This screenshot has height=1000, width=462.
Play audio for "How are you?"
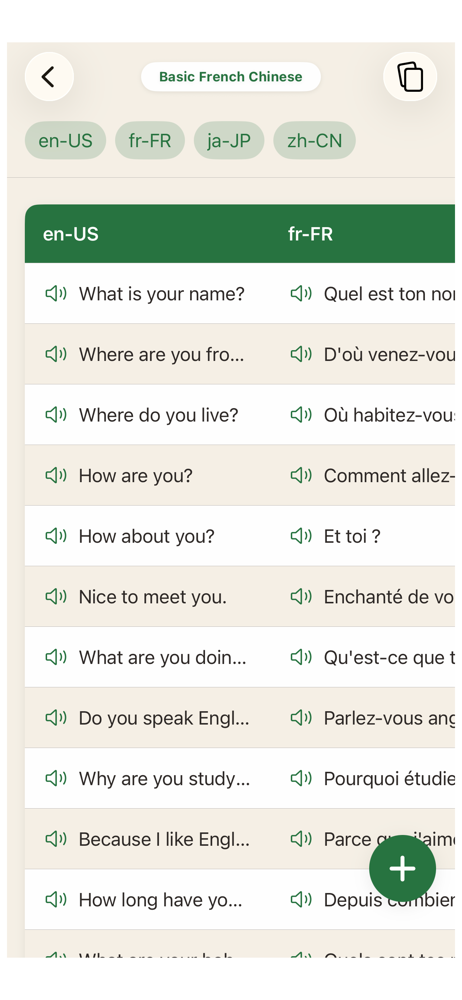tap(56, 475)
